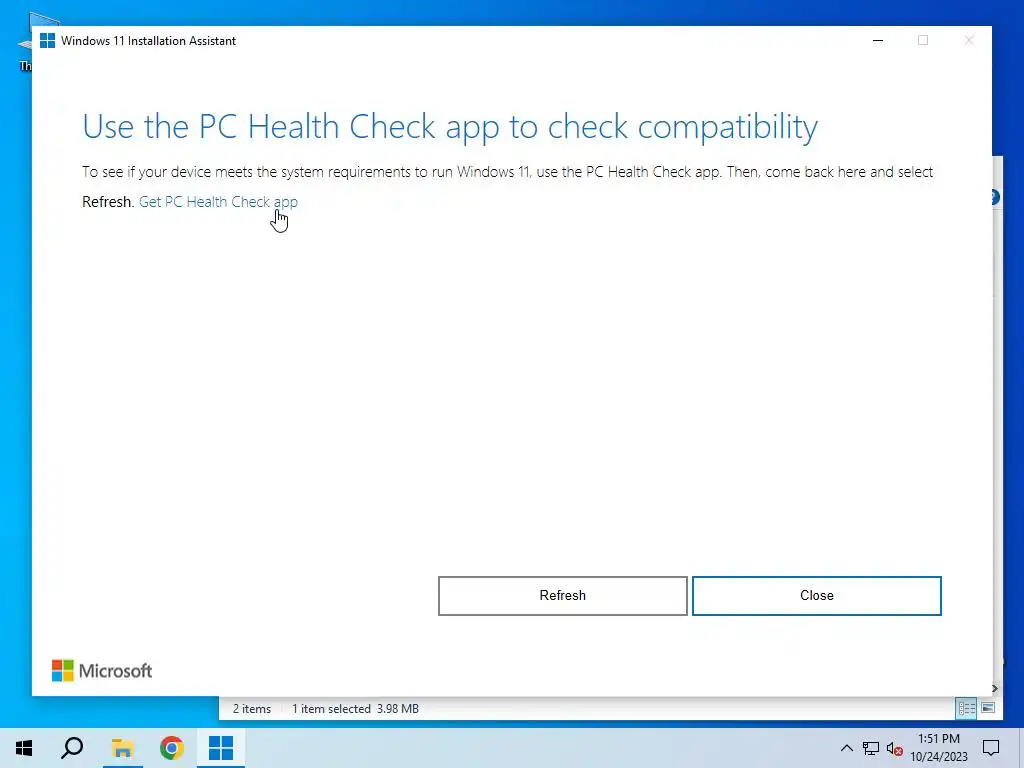Screen dimensions: 1024x768
Task: Open the network status tray icon
Action: 871,748
